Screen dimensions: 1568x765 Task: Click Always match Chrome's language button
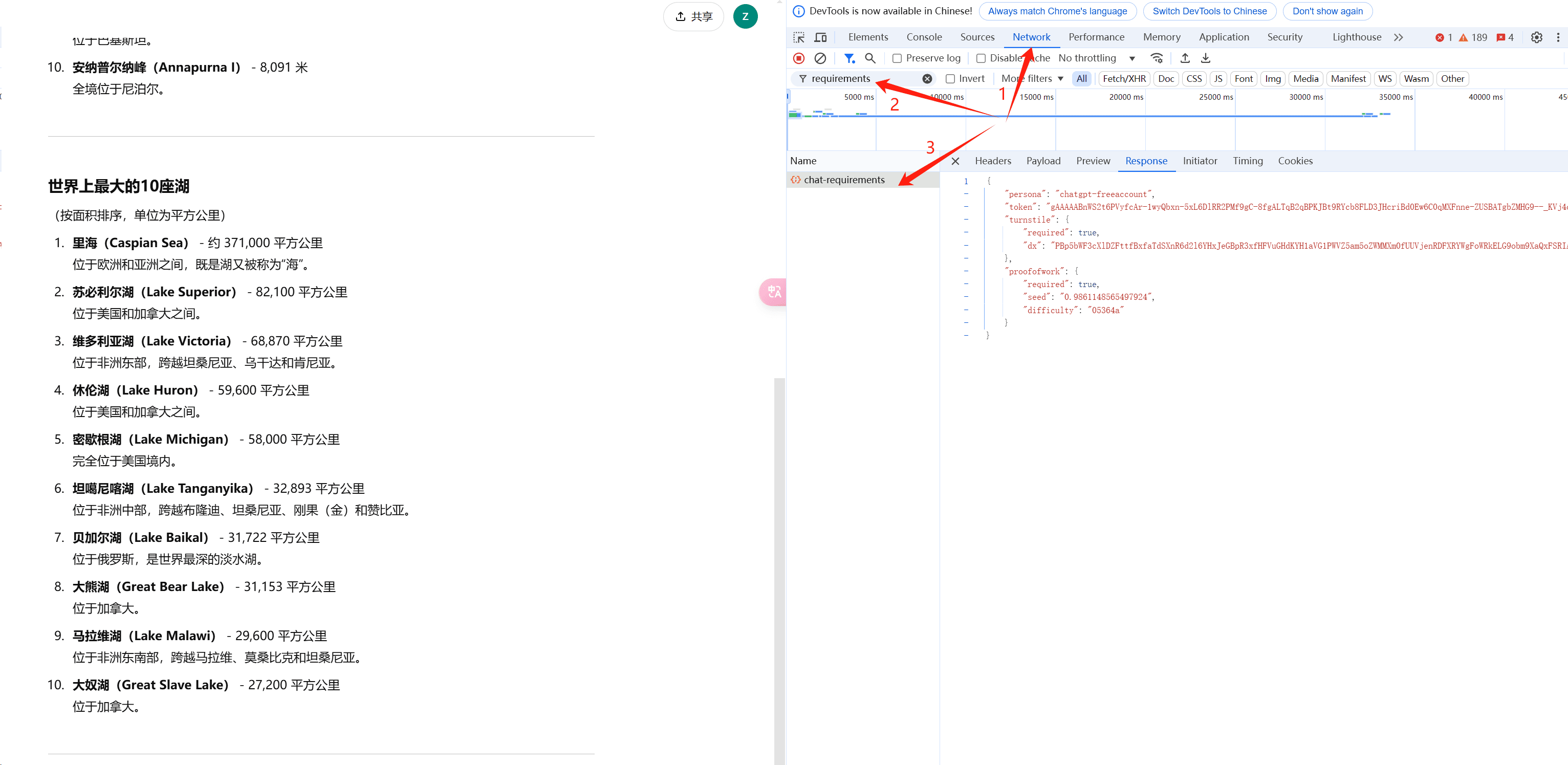click(x=1057, y=12)
